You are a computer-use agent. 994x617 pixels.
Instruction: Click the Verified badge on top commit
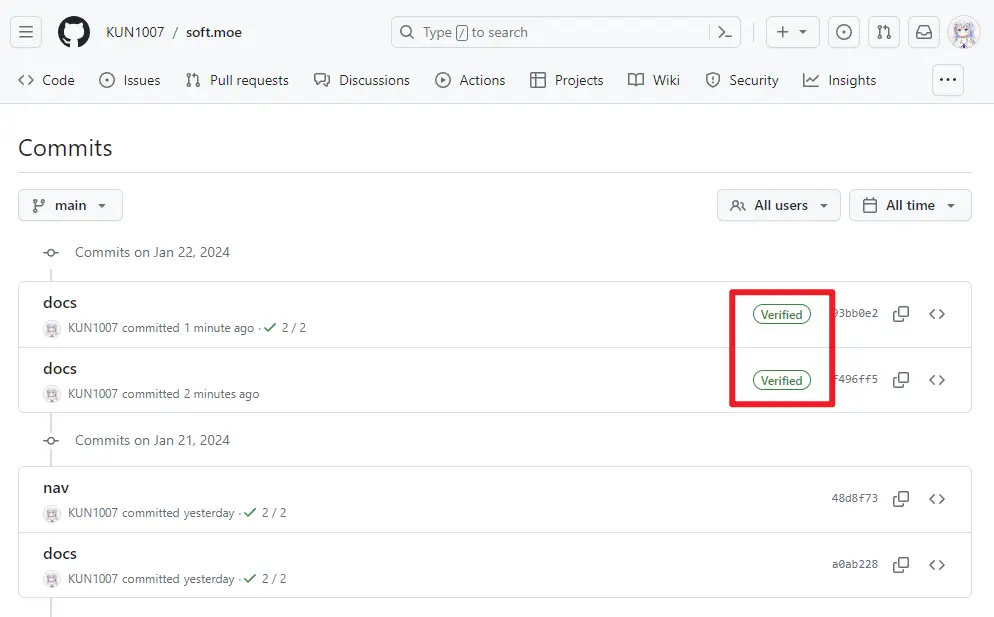781,314
